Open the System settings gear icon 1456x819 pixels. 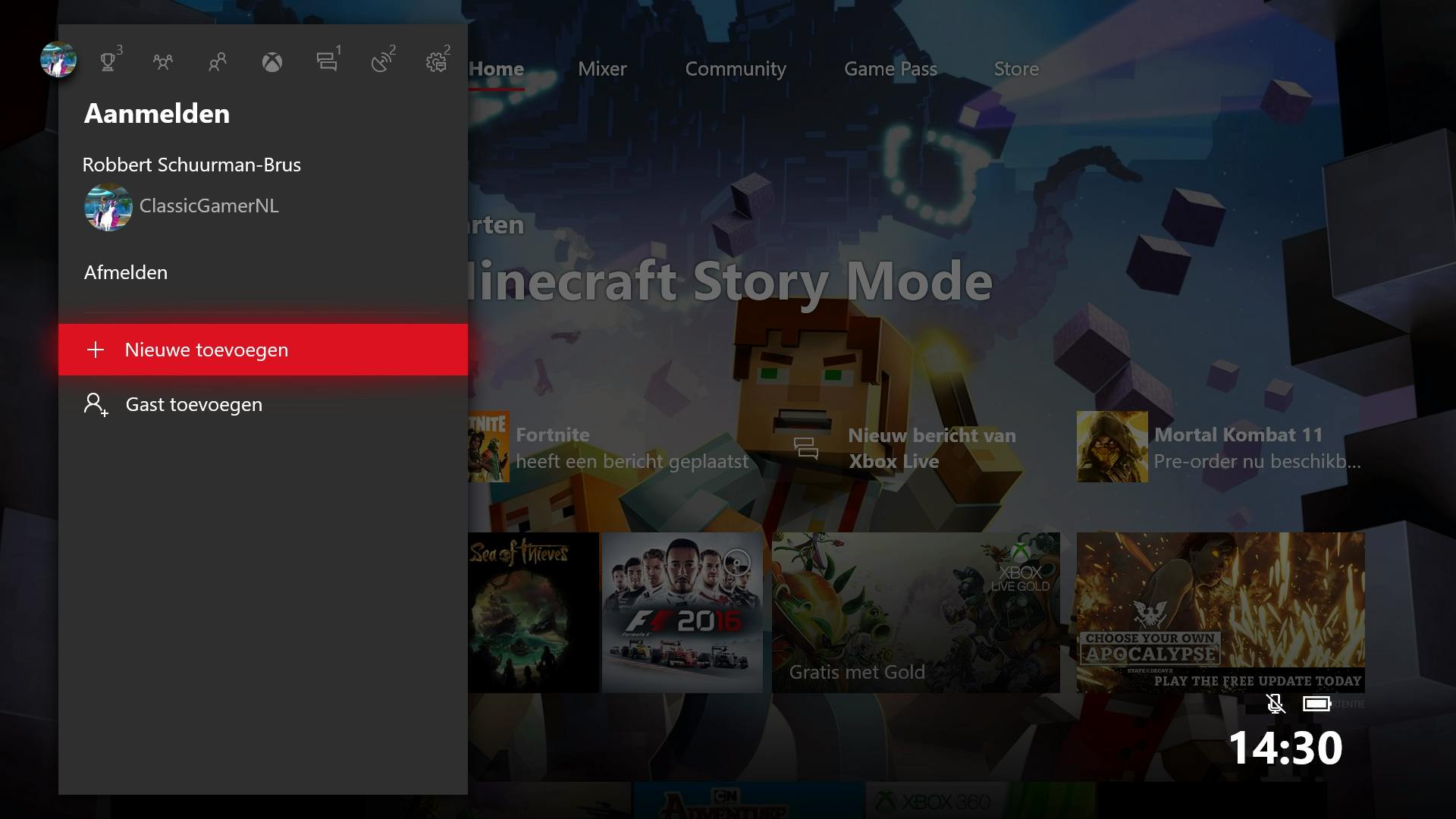point(436,61)
